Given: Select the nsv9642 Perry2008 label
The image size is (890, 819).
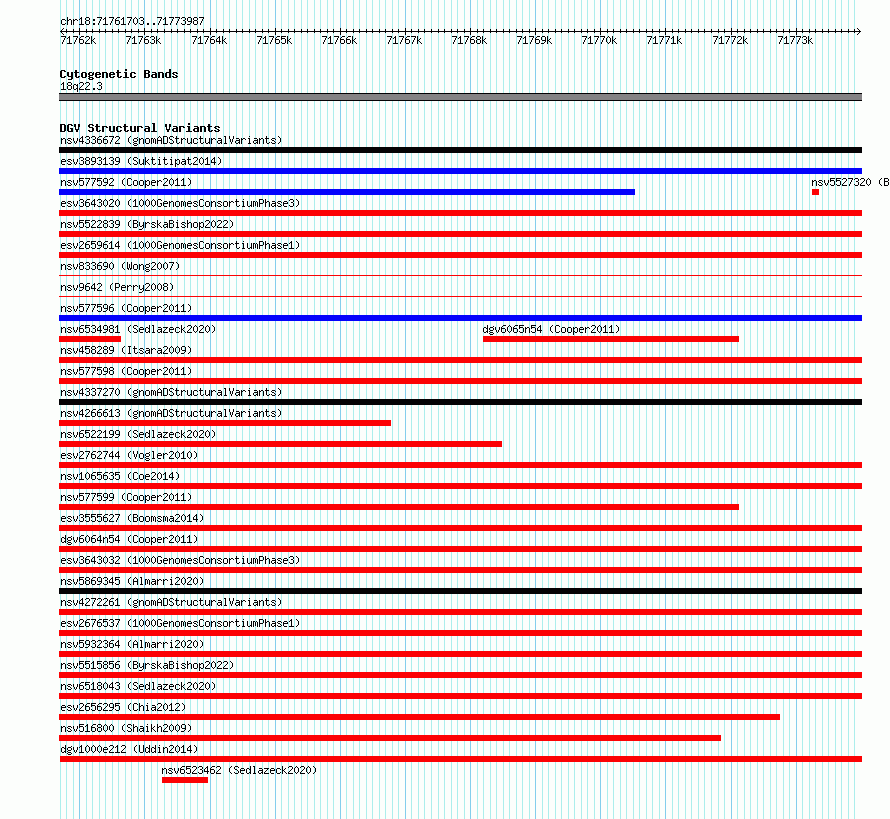Looking at the screenshot, I should tap(117, 287).
